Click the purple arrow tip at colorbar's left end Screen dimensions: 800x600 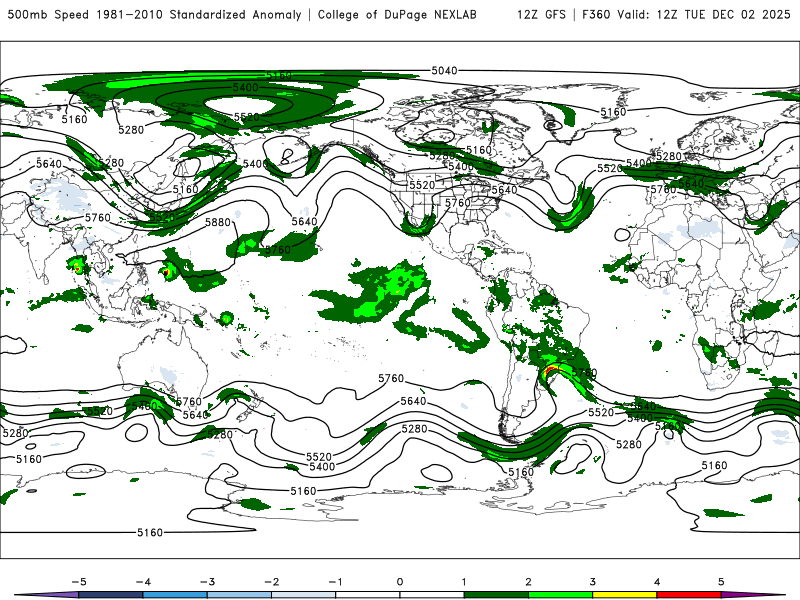[x=48, y=595]
